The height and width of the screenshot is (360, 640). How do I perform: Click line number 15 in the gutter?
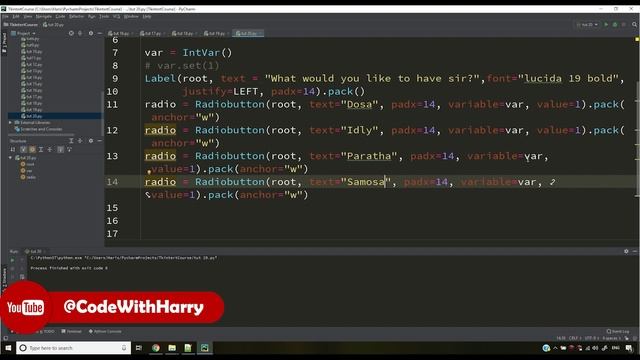pos(112,208)
